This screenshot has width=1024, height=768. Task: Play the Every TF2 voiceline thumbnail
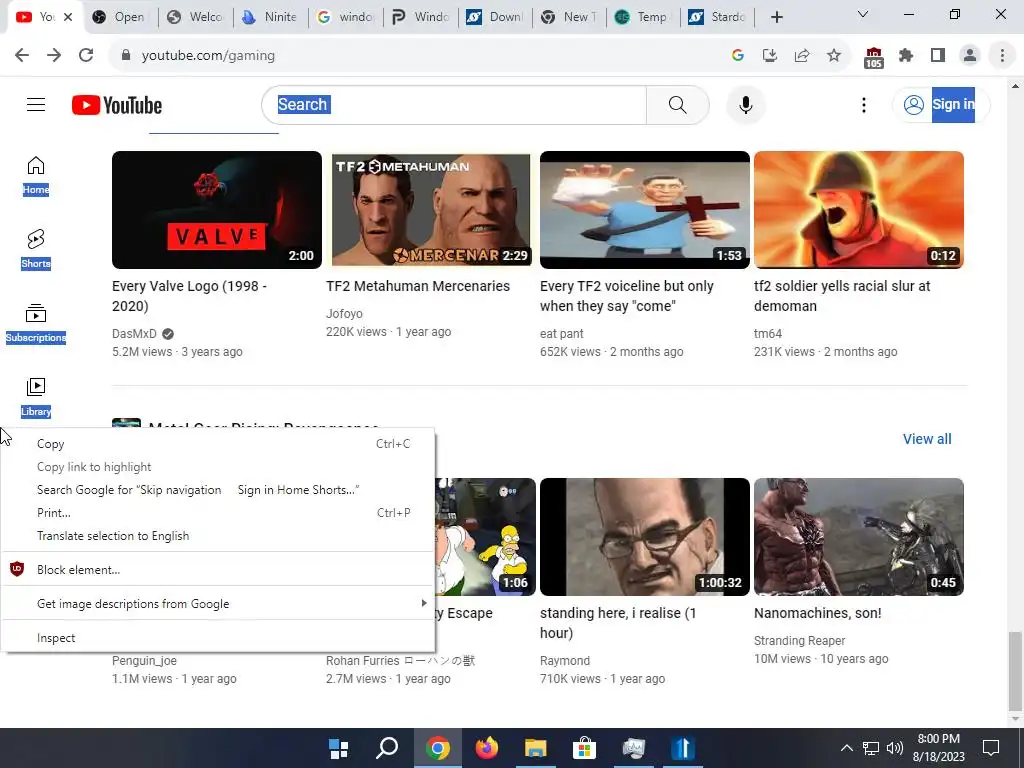click(645, 210)
